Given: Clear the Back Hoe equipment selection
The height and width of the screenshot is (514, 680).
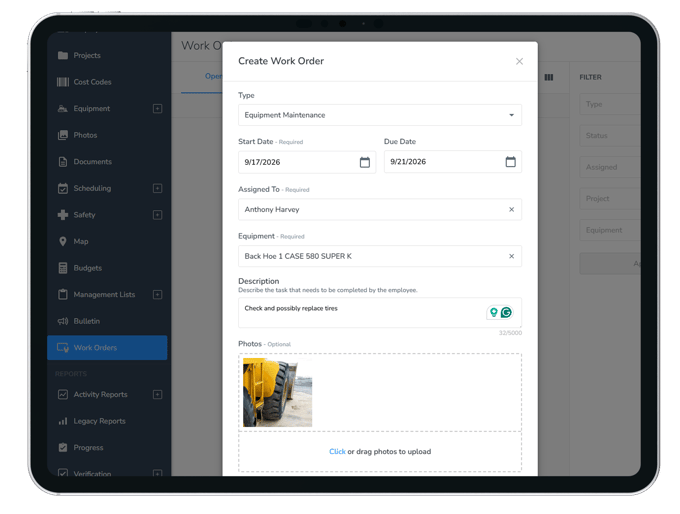Looking at the screenshot, I should click(511, 256).
